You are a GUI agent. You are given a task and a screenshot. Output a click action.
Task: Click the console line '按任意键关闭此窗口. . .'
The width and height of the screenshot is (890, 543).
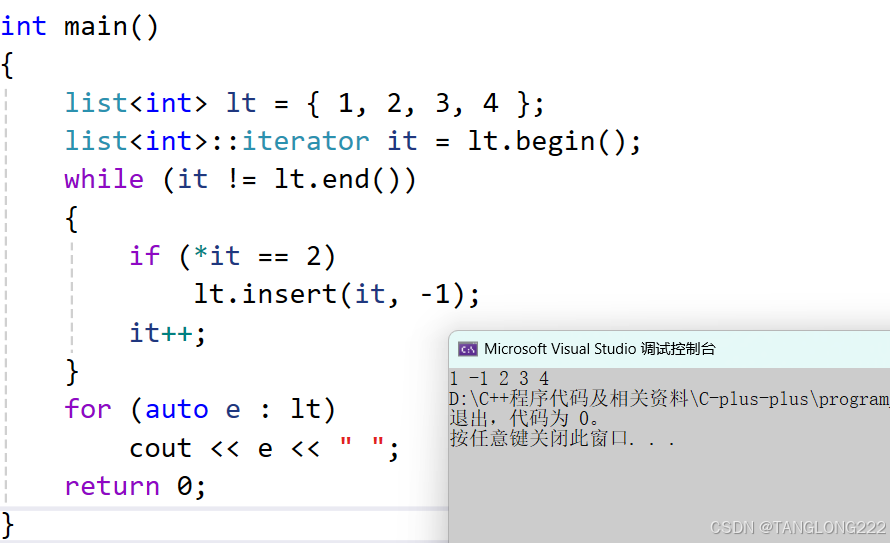click(562, 439)
